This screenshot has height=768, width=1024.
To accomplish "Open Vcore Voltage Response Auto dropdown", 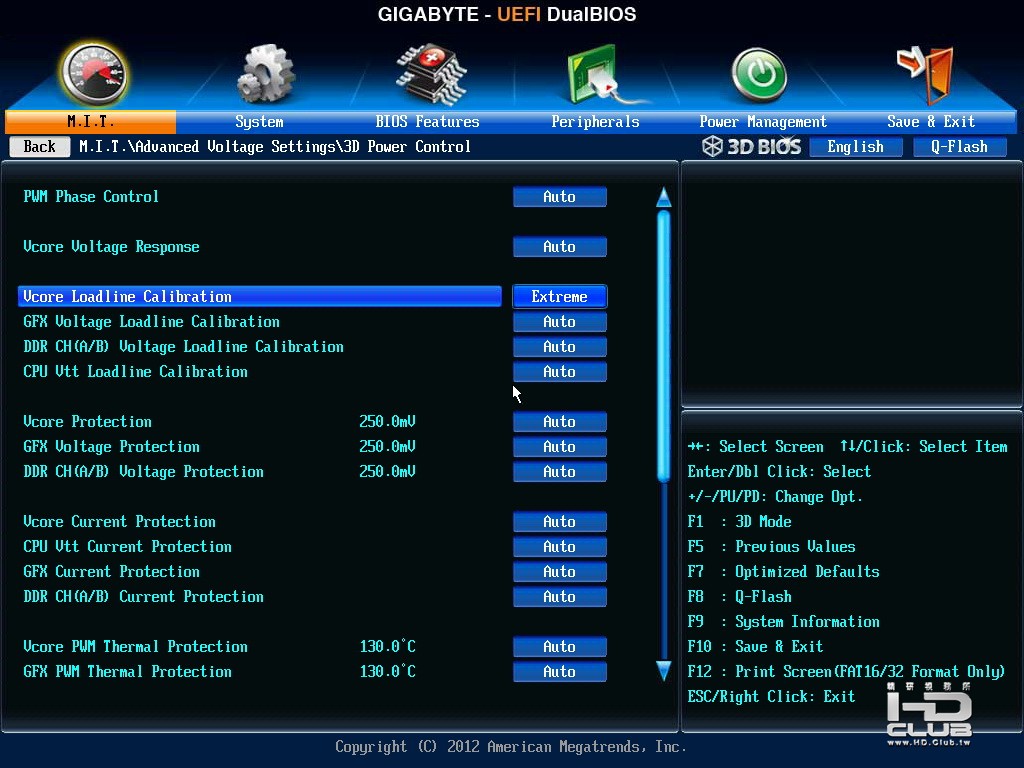I will click(560, 247).
